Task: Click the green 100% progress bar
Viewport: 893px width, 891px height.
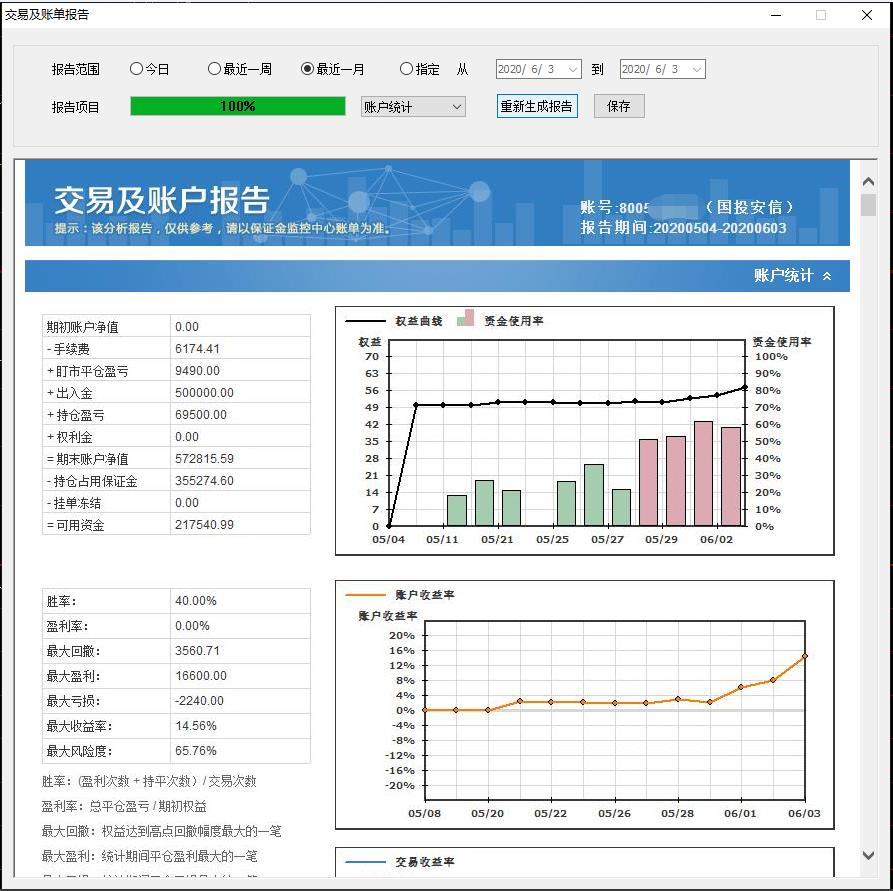Action: [236, 104]
